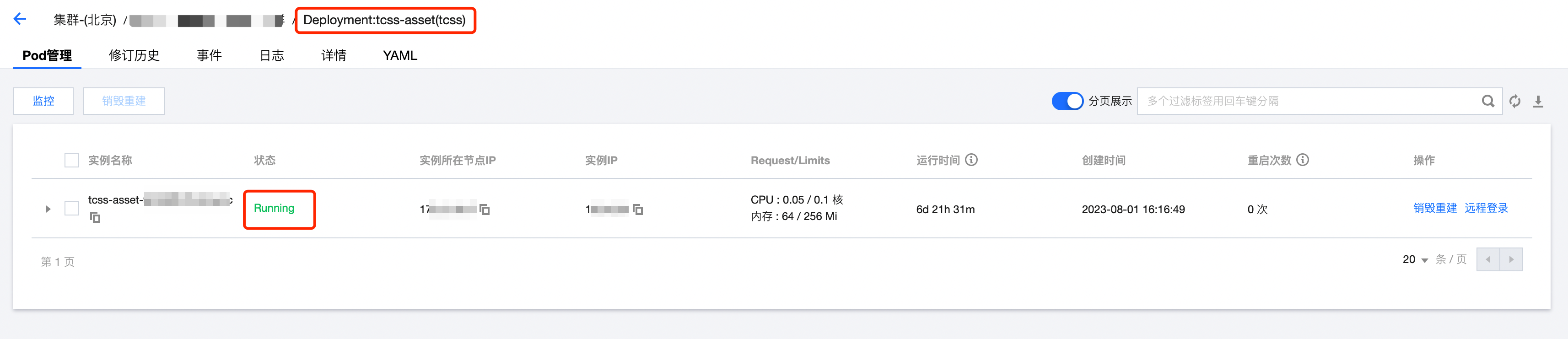Click info icon next to 重启次数
The height and width of the screenshot is (339, 1568).
[x=1303, y=160]
